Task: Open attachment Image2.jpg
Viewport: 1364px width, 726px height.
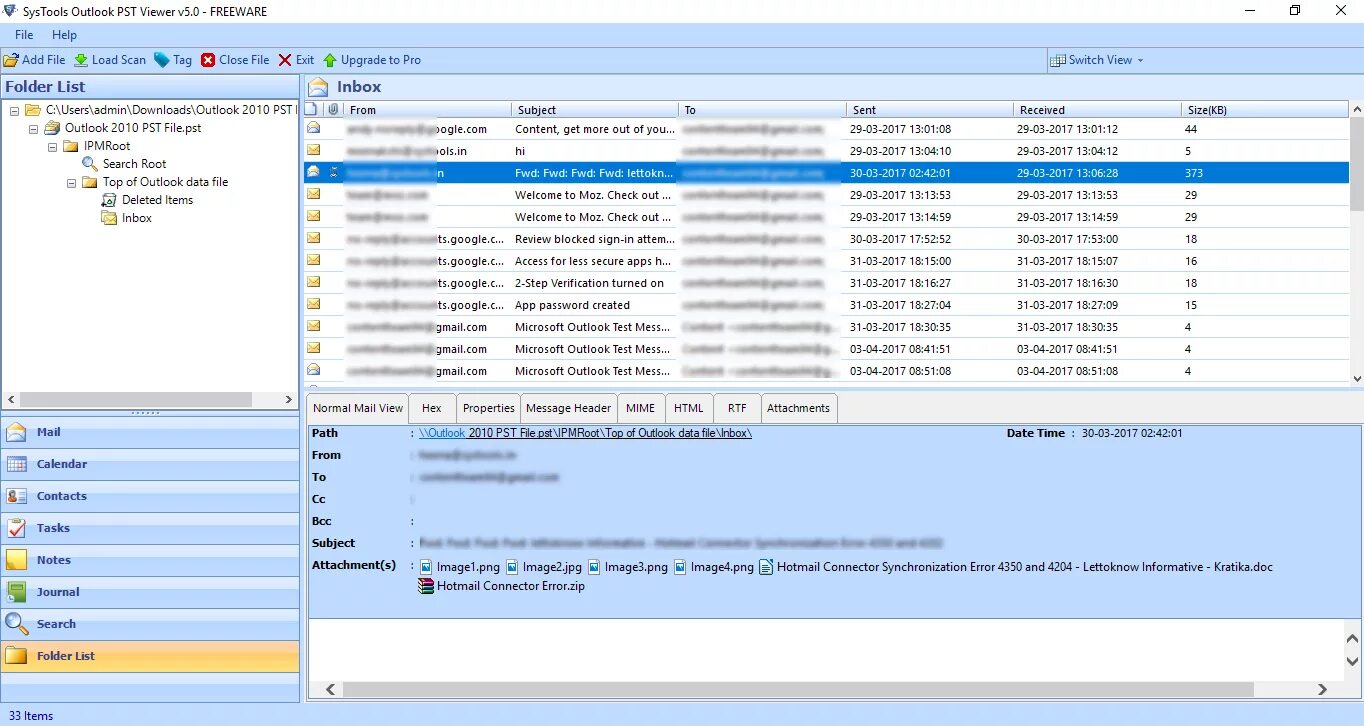Action: 543,567
